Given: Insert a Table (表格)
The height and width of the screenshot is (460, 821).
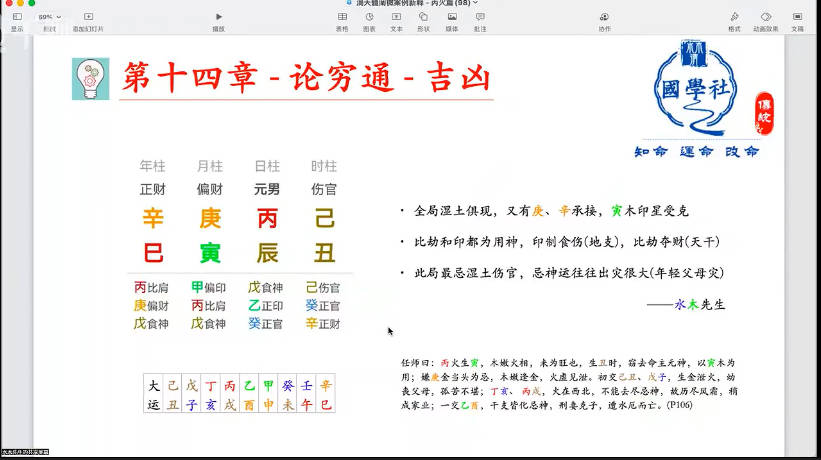Looking at the screenshot, I should (342, 18).
